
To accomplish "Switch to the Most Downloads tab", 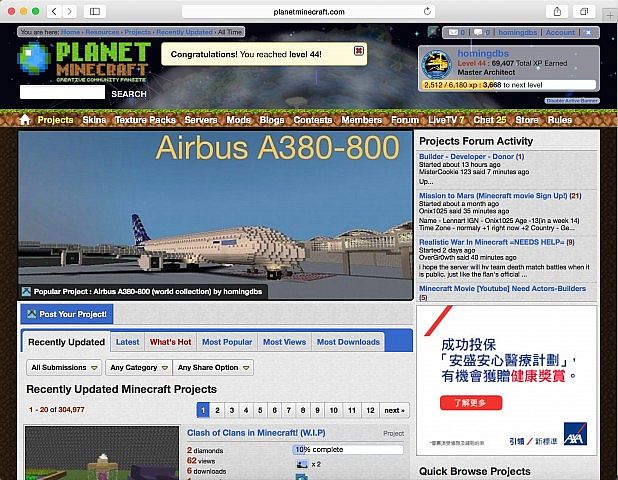I will tap(348, 342).
